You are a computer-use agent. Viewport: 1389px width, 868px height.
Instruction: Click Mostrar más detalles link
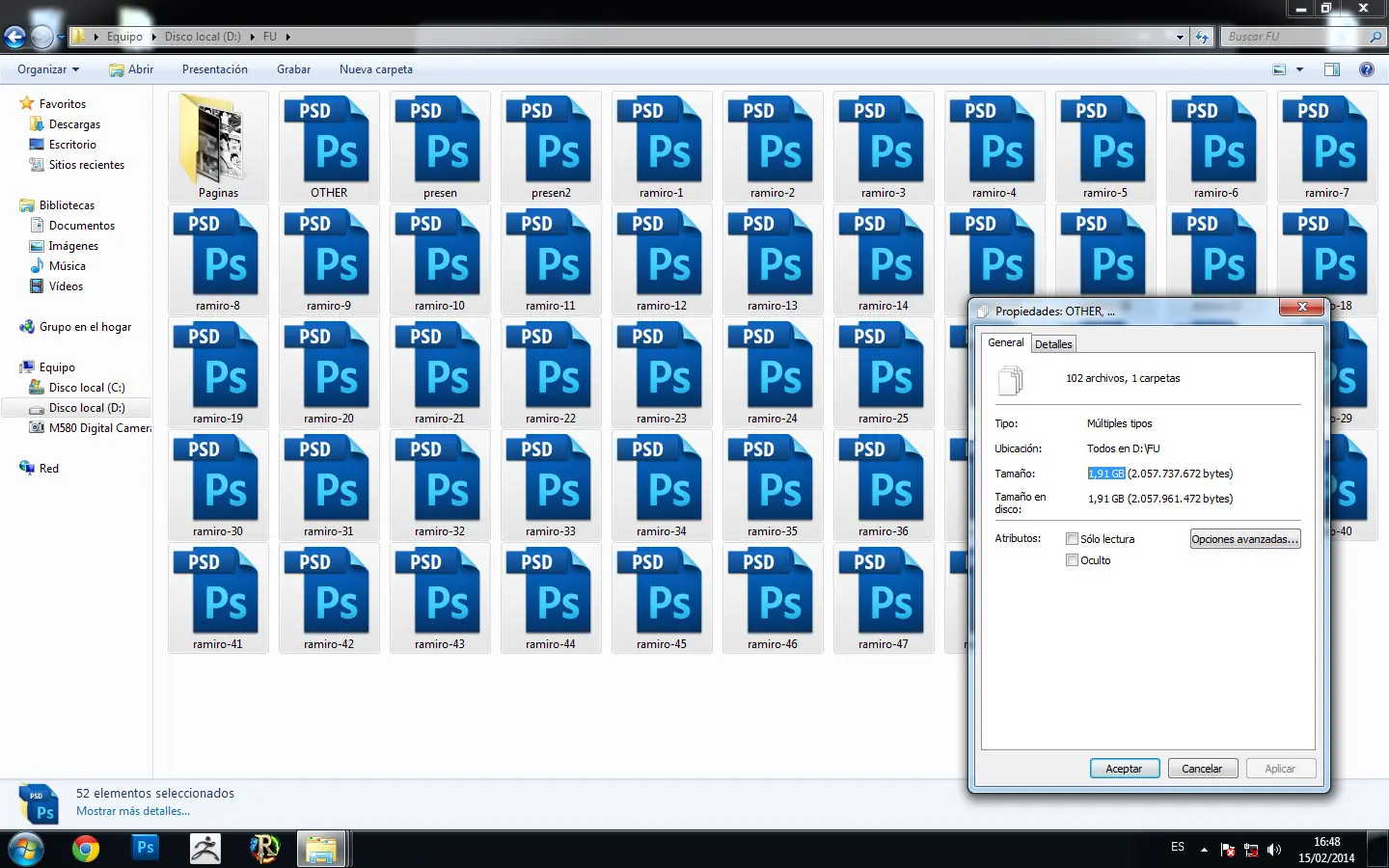133,811
